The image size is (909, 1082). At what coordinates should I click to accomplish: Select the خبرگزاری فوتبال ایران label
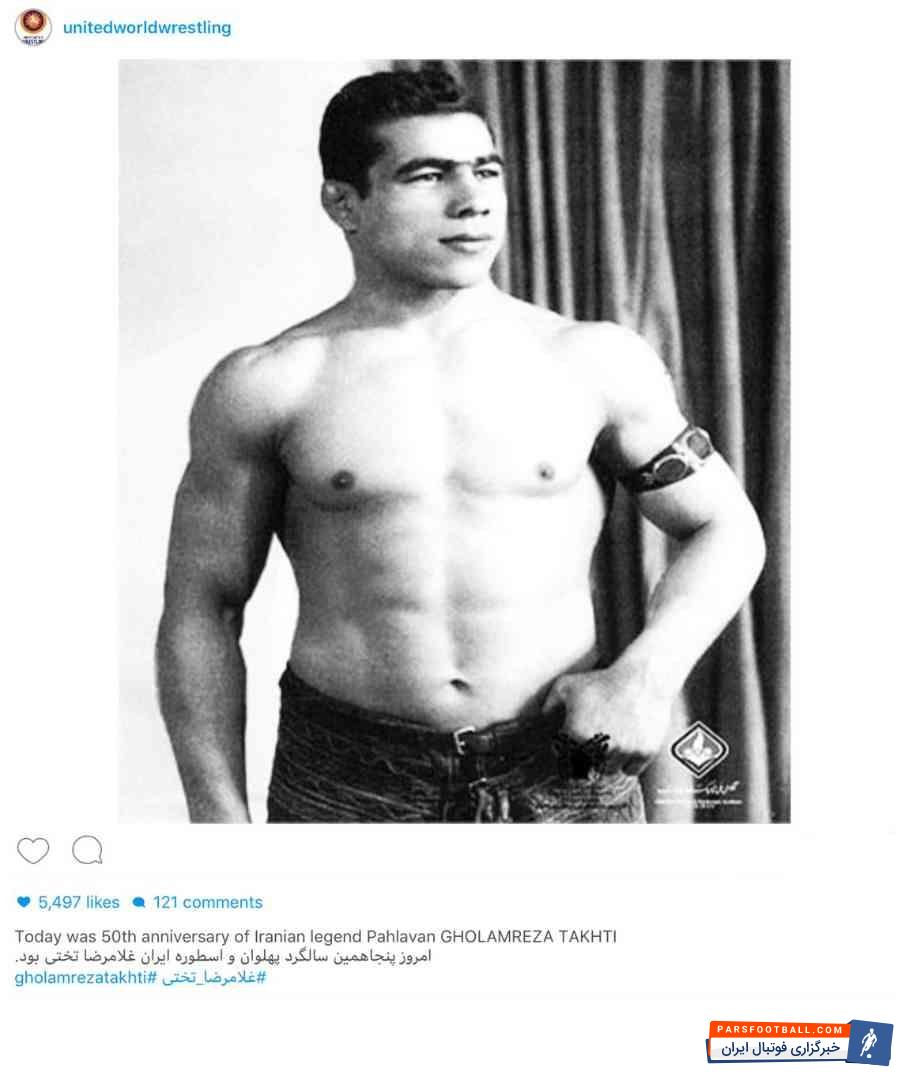pyautogui.click(x=781, y=1048)
